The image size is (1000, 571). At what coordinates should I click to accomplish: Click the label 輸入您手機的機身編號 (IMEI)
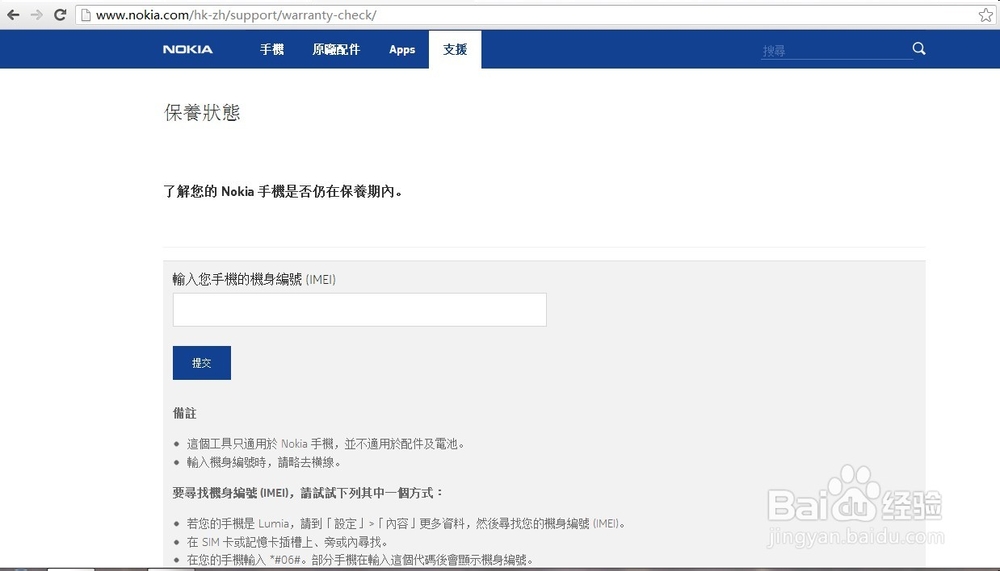coord(254,279)
